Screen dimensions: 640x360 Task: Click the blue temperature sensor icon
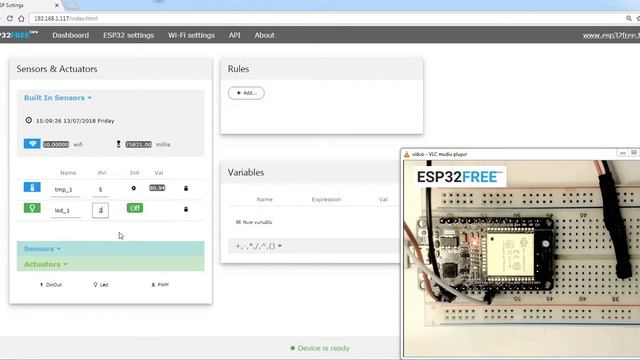point(32,187)
